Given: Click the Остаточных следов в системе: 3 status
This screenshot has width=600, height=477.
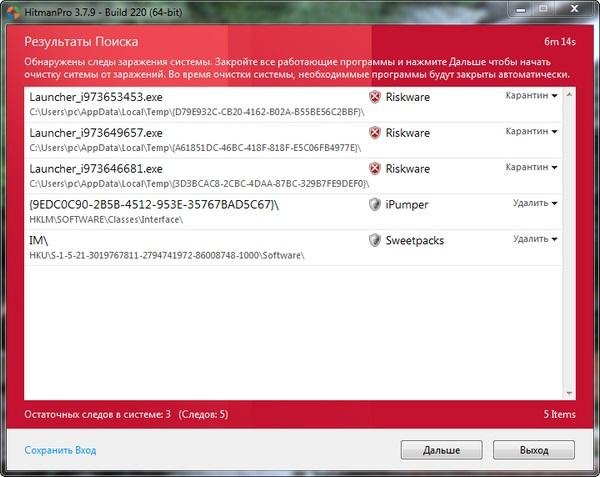Looking at the screenshot, I should (x=98, y=414).
